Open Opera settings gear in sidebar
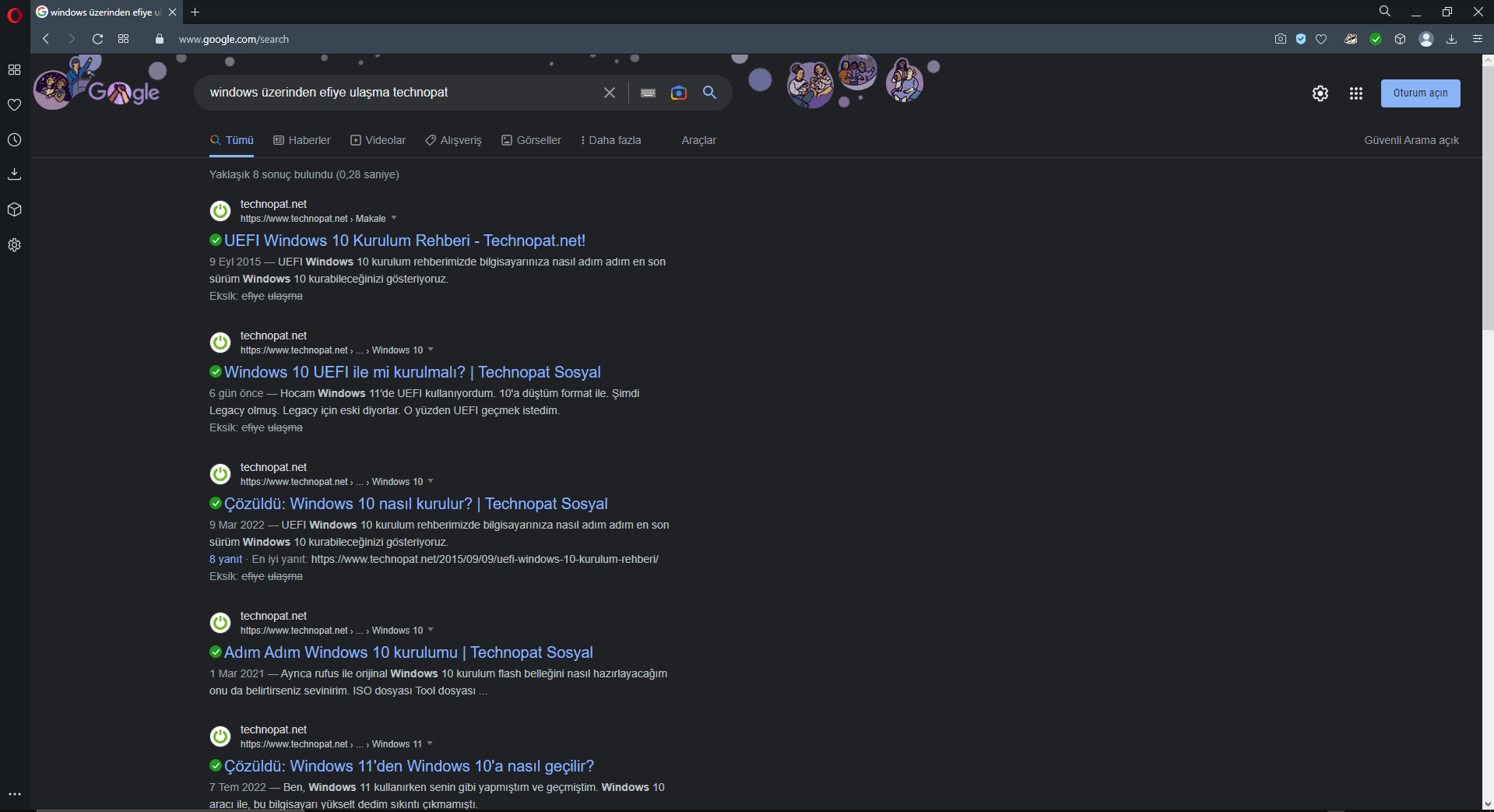The width and height of the screenshot is (1494, 812). (x=14, y=245)
